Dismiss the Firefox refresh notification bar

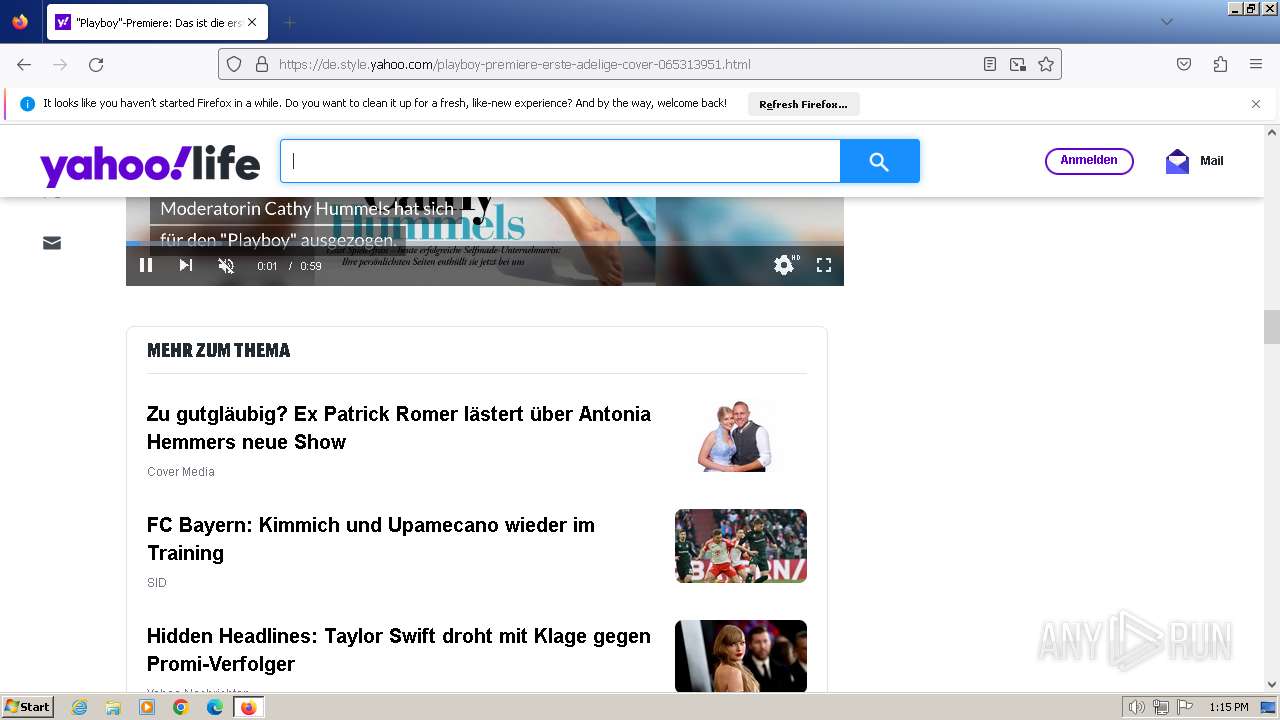tap(1256, 104)
